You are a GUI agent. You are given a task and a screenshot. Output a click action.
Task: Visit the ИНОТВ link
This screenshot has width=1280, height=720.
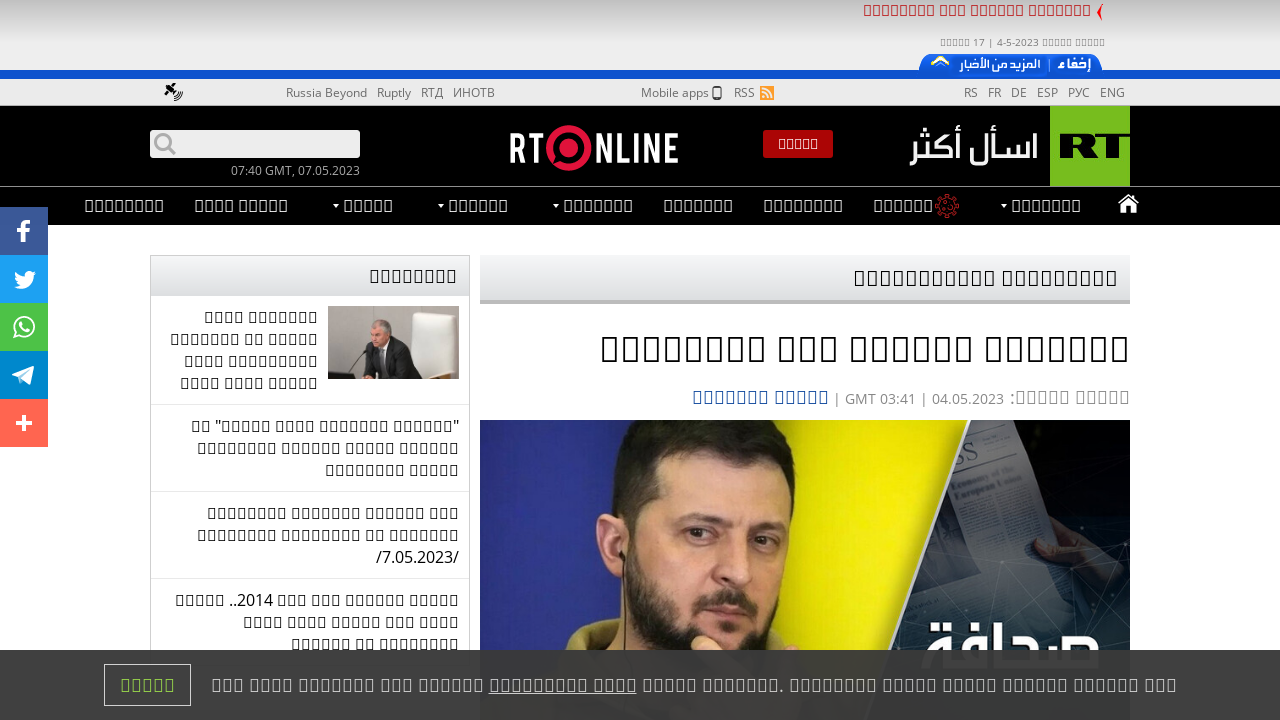coord(474,93)
